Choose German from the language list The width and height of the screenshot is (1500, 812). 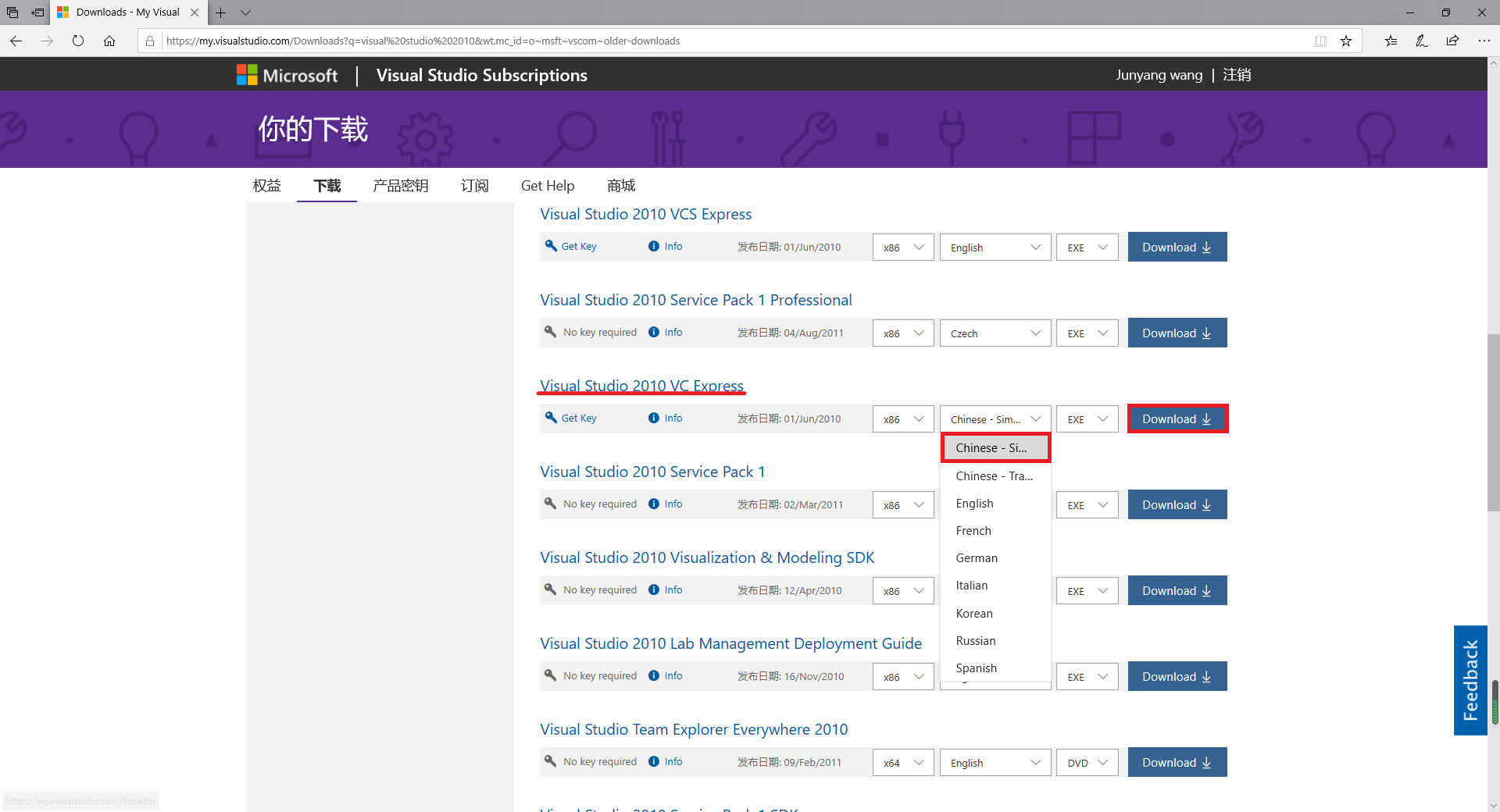pos(995,558)
